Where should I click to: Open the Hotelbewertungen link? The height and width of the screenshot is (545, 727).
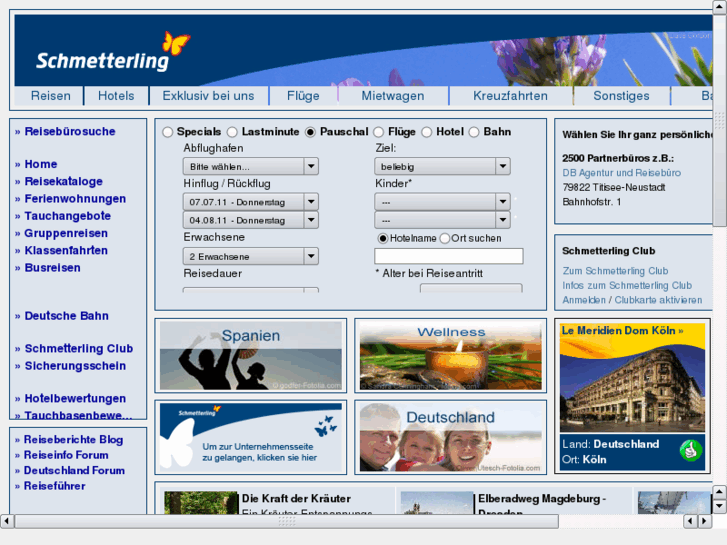coord(75,398)
